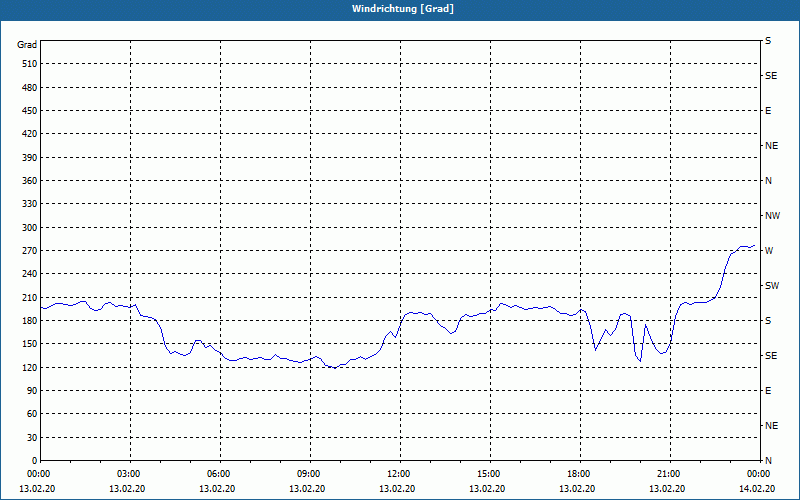Click the 'Grad' unit label above the axis

(27, 45)
